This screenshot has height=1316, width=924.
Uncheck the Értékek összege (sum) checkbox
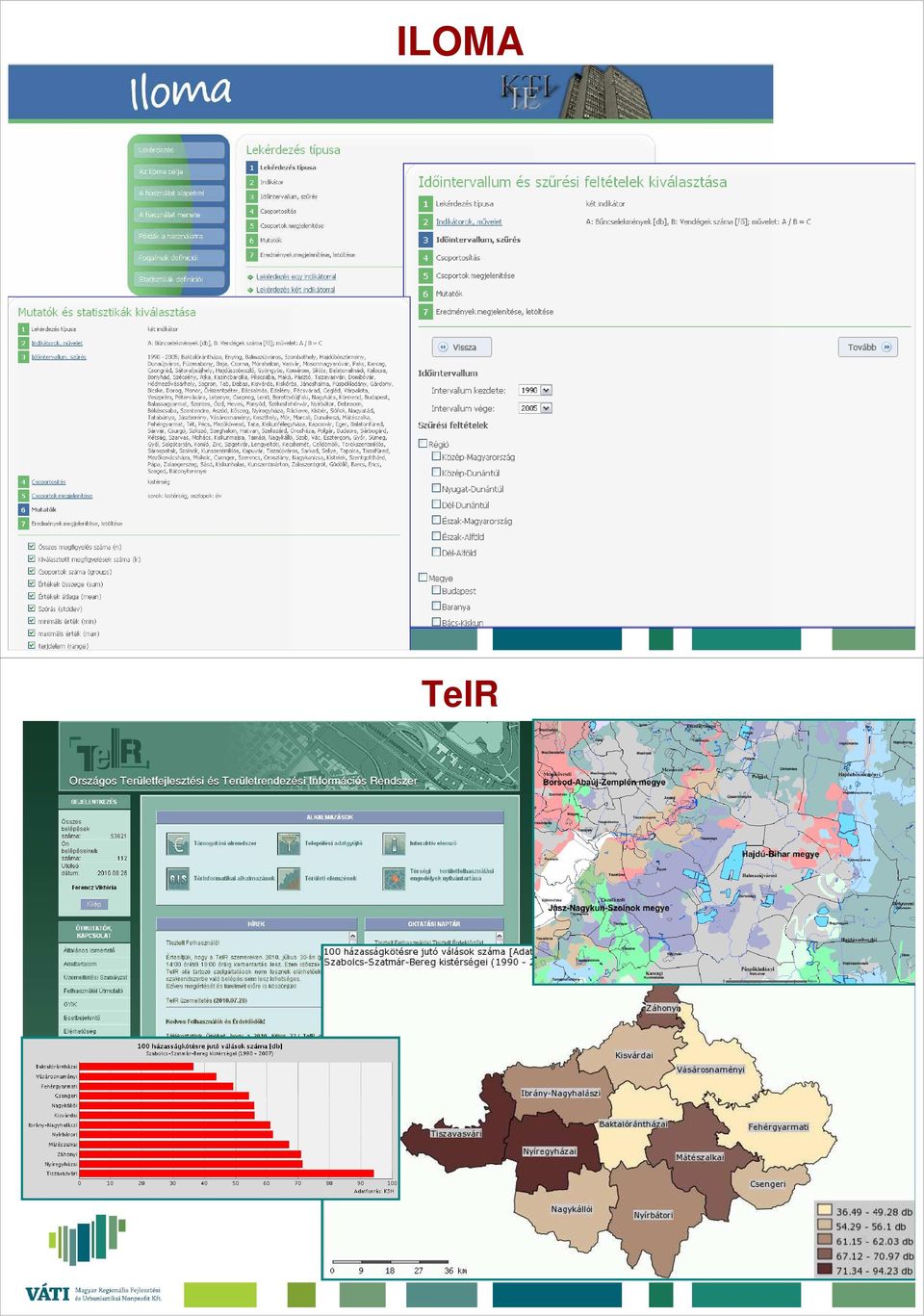pos(31,583)
